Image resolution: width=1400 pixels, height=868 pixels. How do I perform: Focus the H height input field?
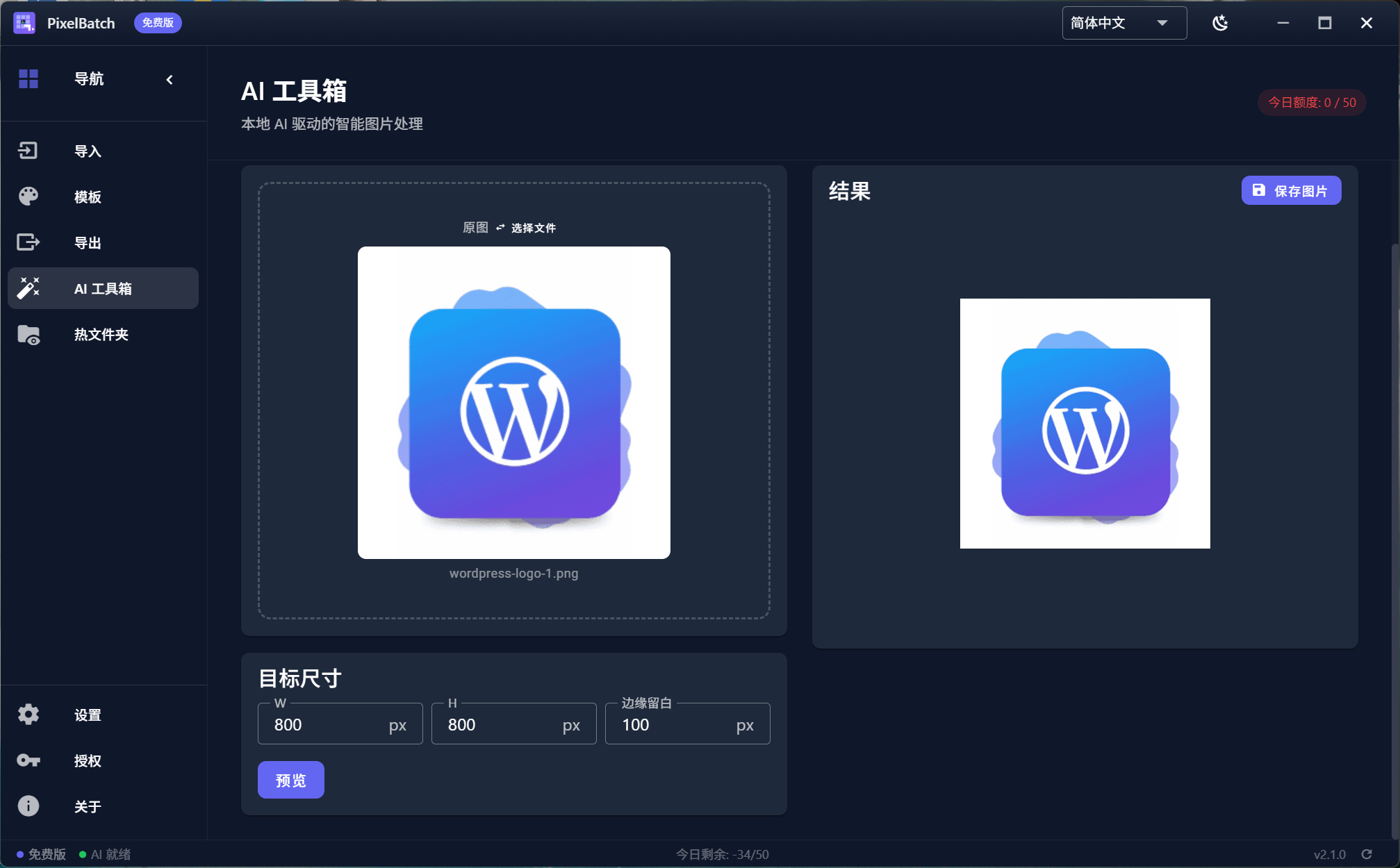pos(514,724)
